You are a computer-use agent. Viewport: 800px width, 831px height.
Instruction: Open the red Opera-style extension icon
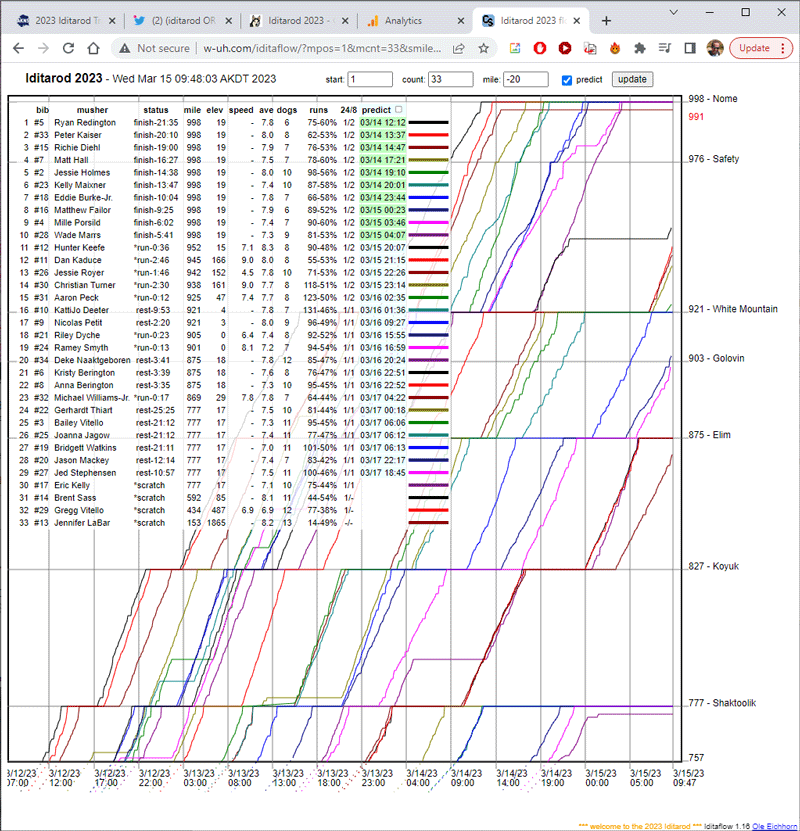pyautogui.click(x=540, y=48)
